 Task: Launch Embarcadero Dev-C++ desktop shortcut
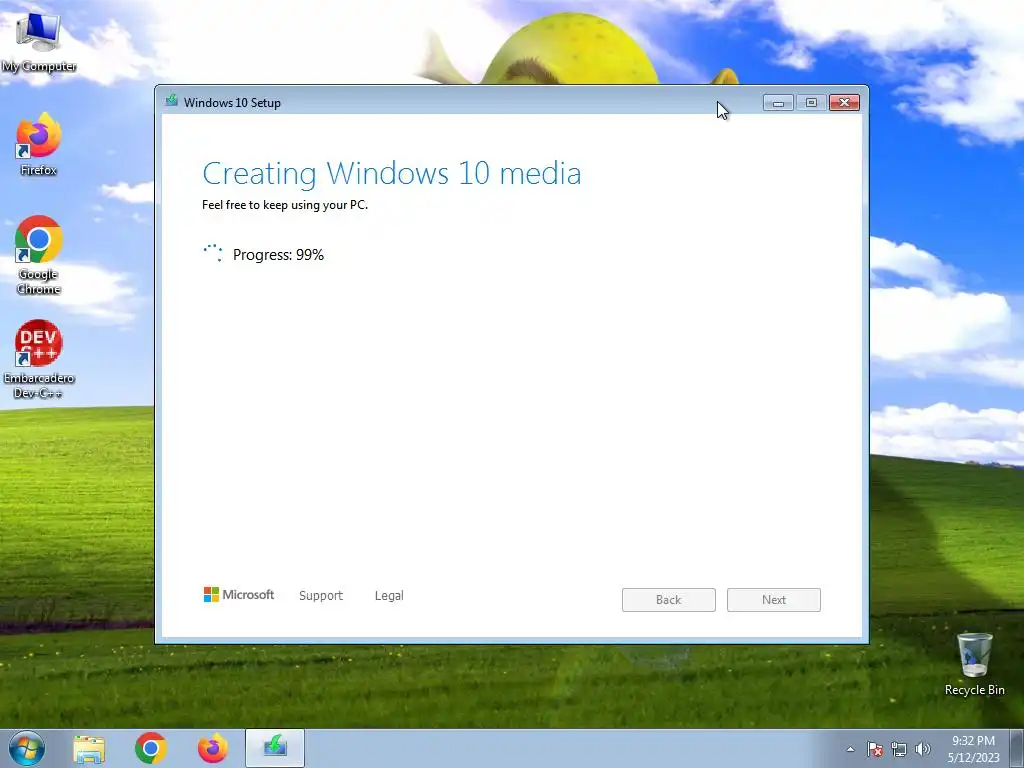click(x=39, y=359)
